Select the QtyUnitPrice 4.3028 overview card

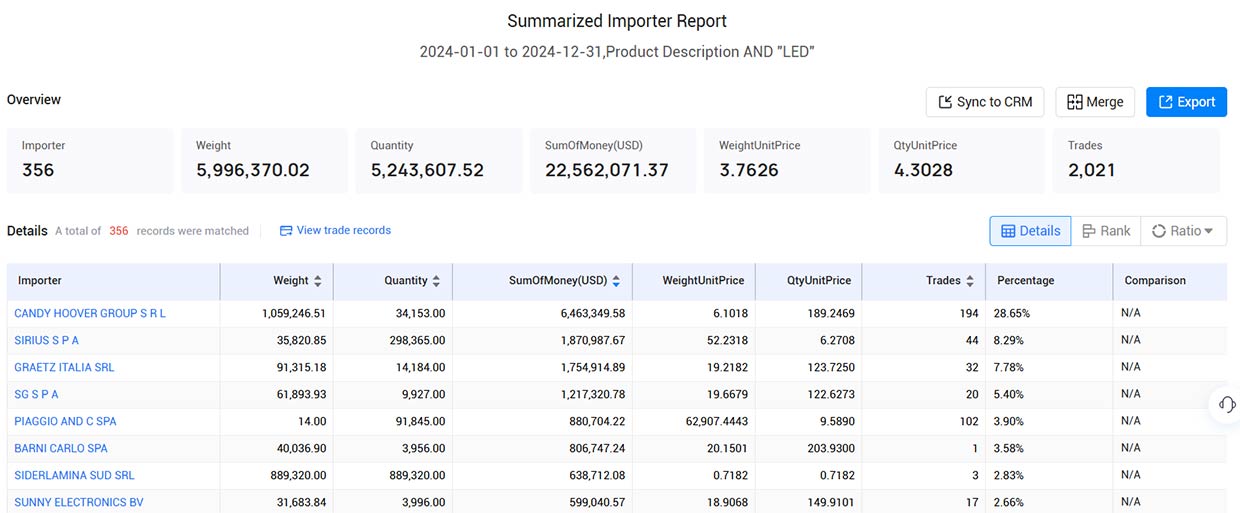[x=962, y=160]
